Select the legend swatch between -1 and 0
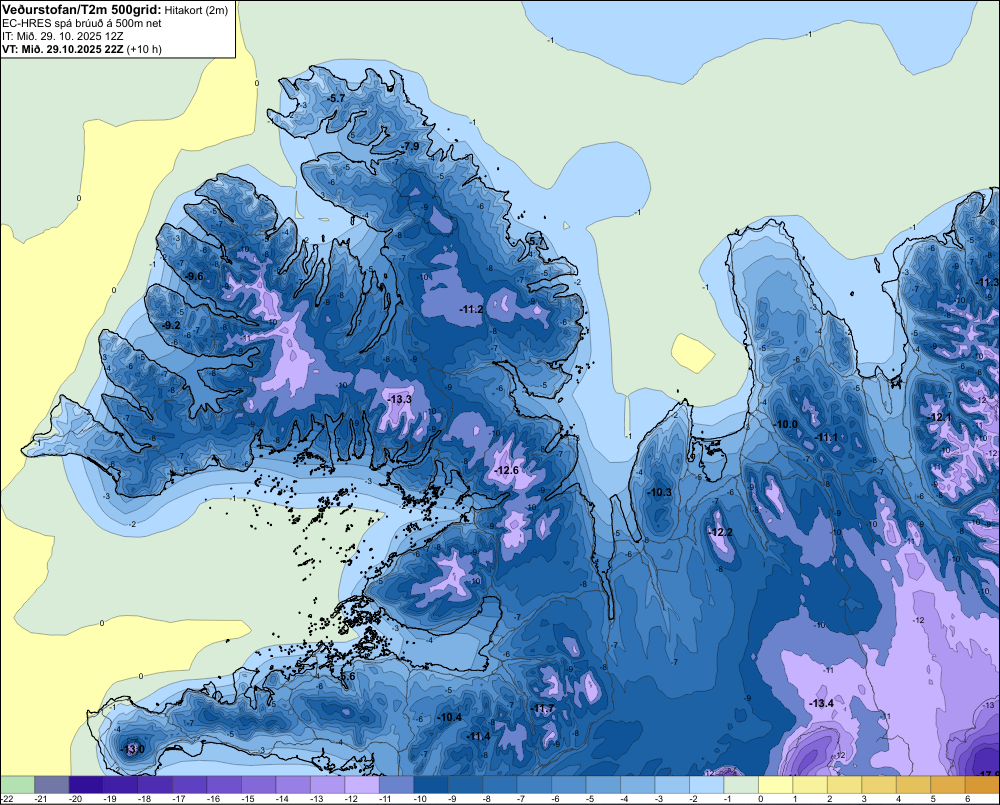The height and width of the screenshot is (805, 1000). point(741,785)
